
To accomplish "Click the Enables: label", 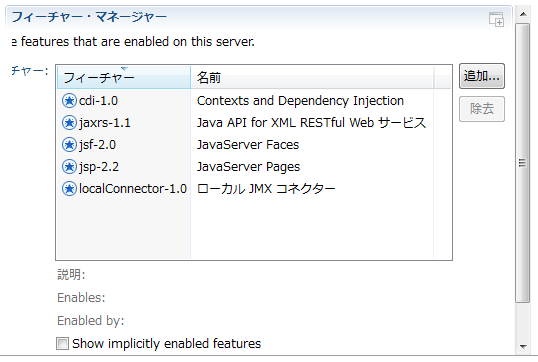I will click(x=81, y=297).
